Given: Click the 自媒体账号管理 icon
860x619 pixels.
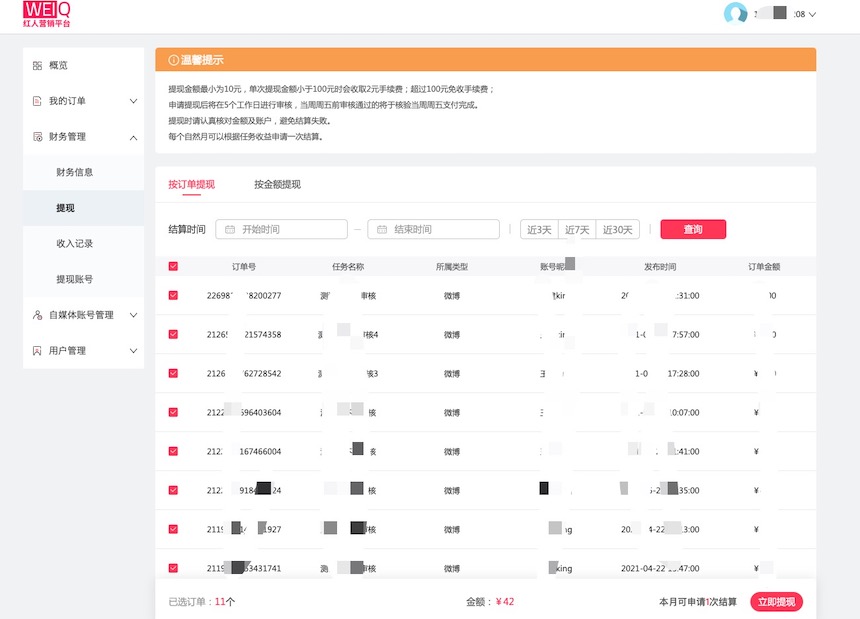Looking at the screenshot, I should pos(37,315).
